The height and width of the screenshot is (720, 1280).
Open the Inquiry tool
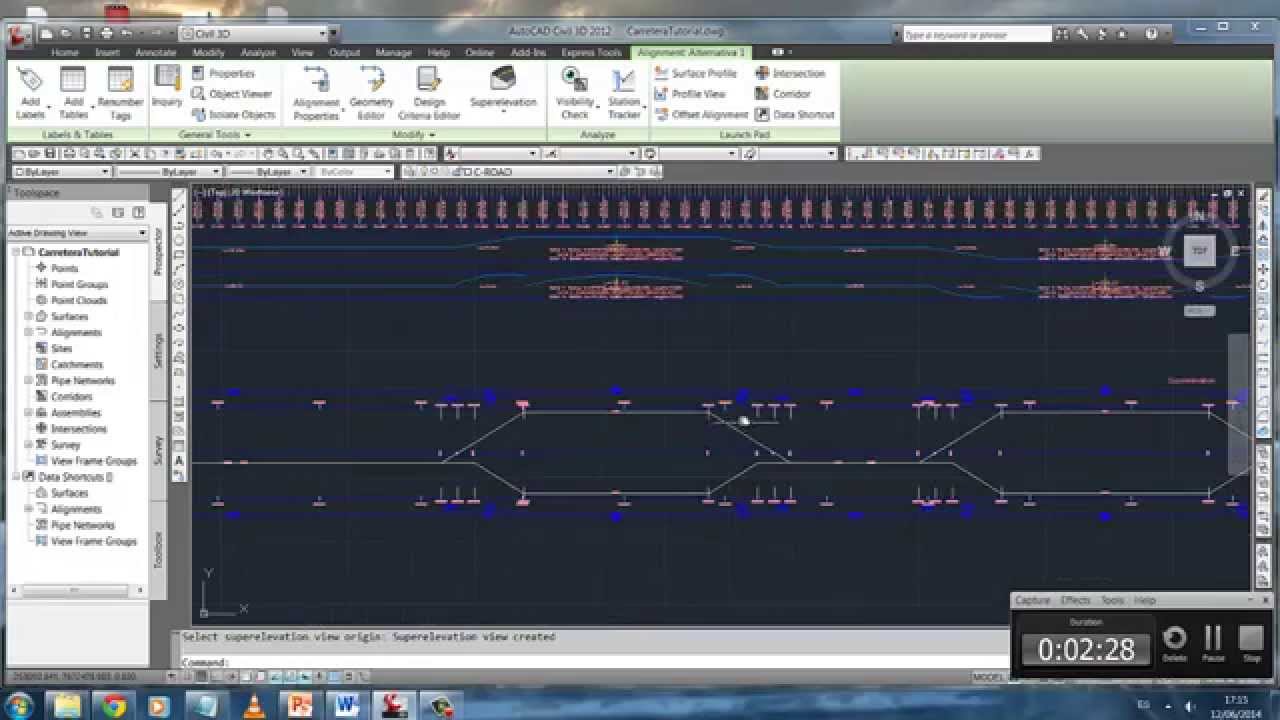click(x=167, y=88)
